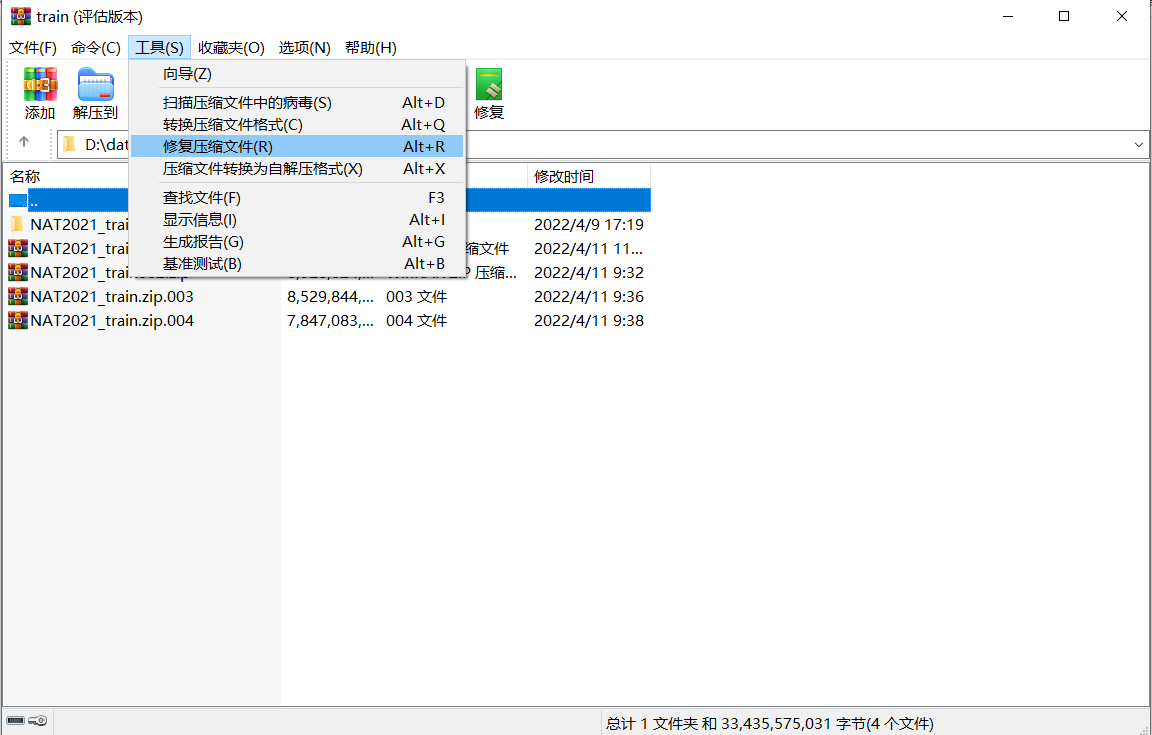Open the 帮助(H) menu

tap(370, 47)
